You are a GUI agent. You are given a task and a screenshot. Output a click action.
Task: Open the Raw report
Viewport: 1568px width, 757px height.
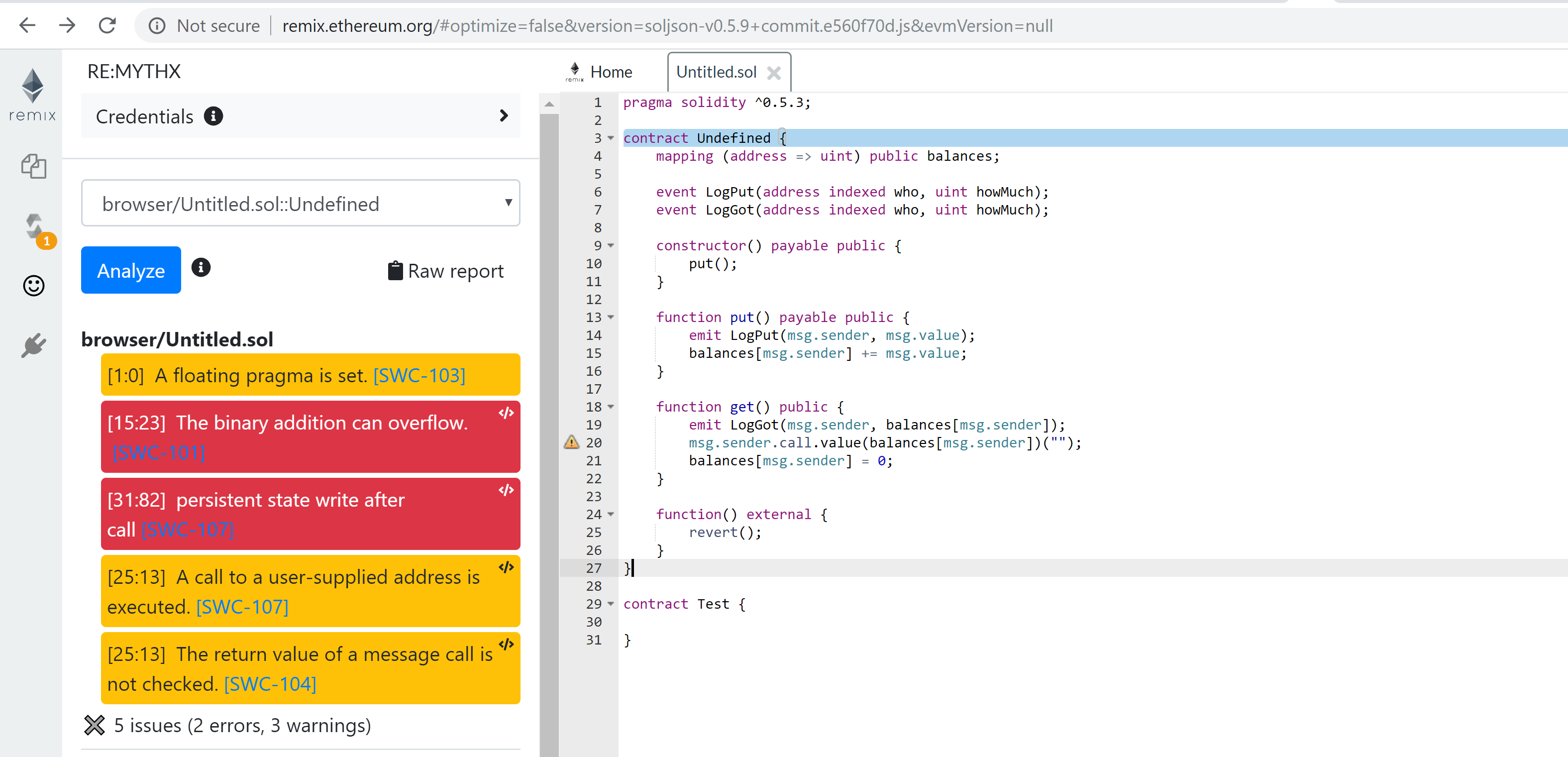click(x=446, y=270)
